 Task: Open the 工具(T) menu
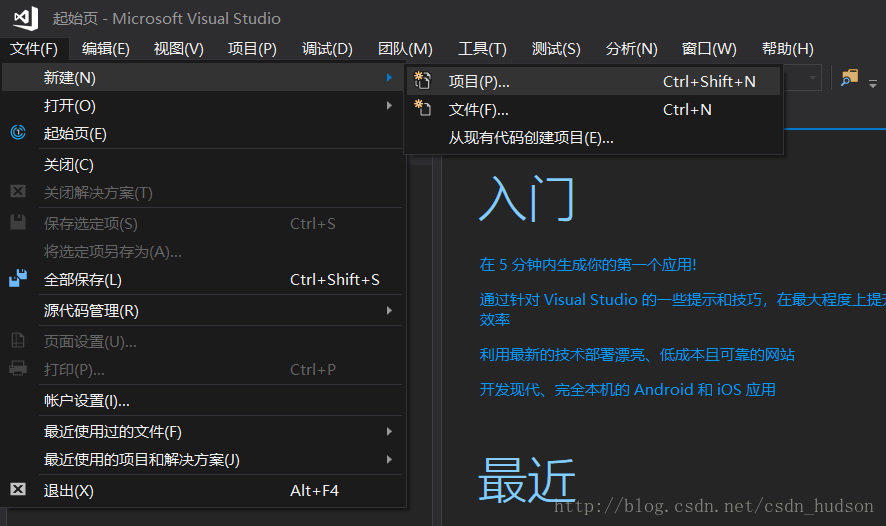(482, 49)
